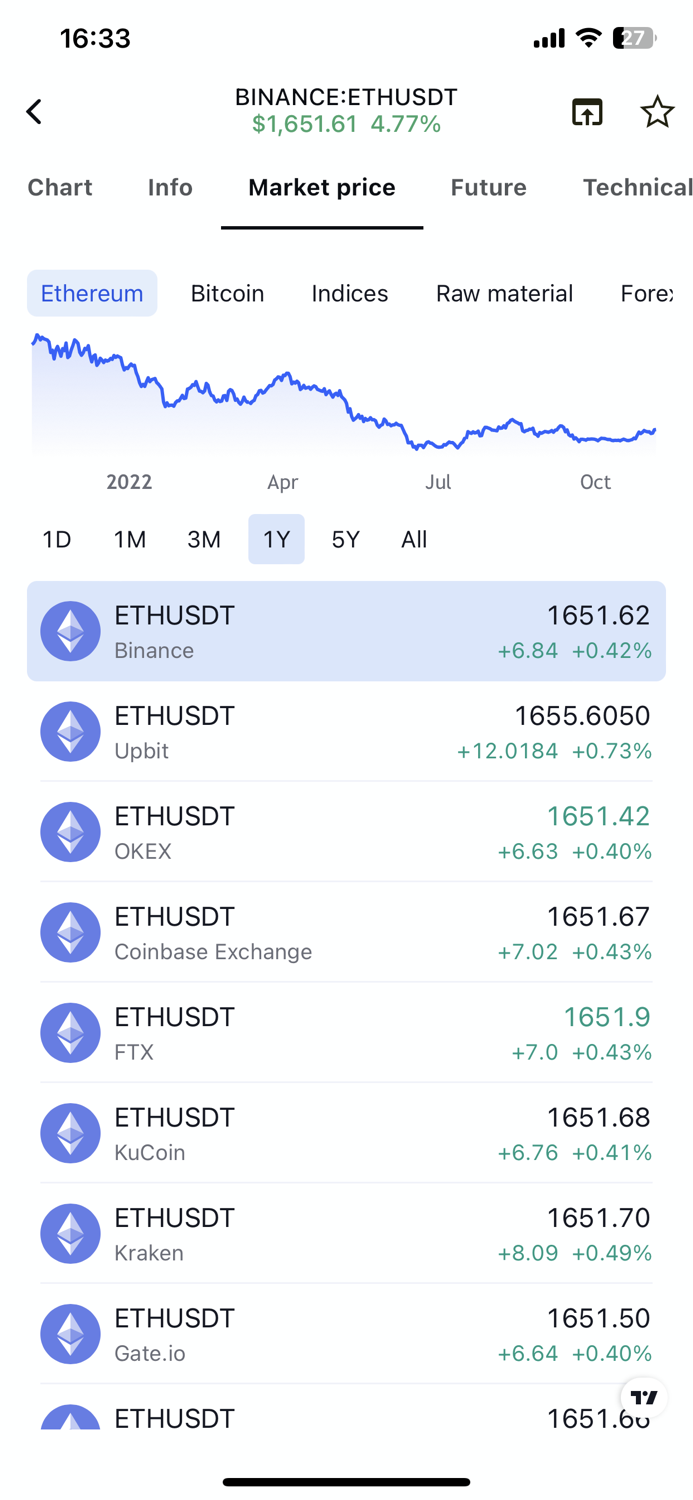This screenshot has width=693, height=1500.
Task: Click the TradingView logo icon
Action: 643,1397
